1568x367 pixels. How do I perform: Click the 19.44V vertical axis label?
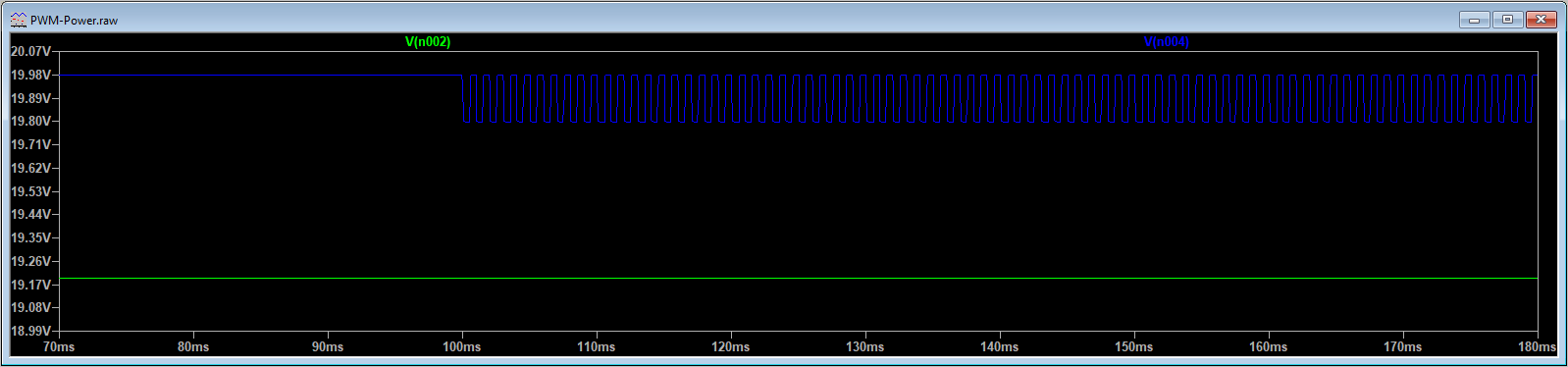tap(29, 214)
